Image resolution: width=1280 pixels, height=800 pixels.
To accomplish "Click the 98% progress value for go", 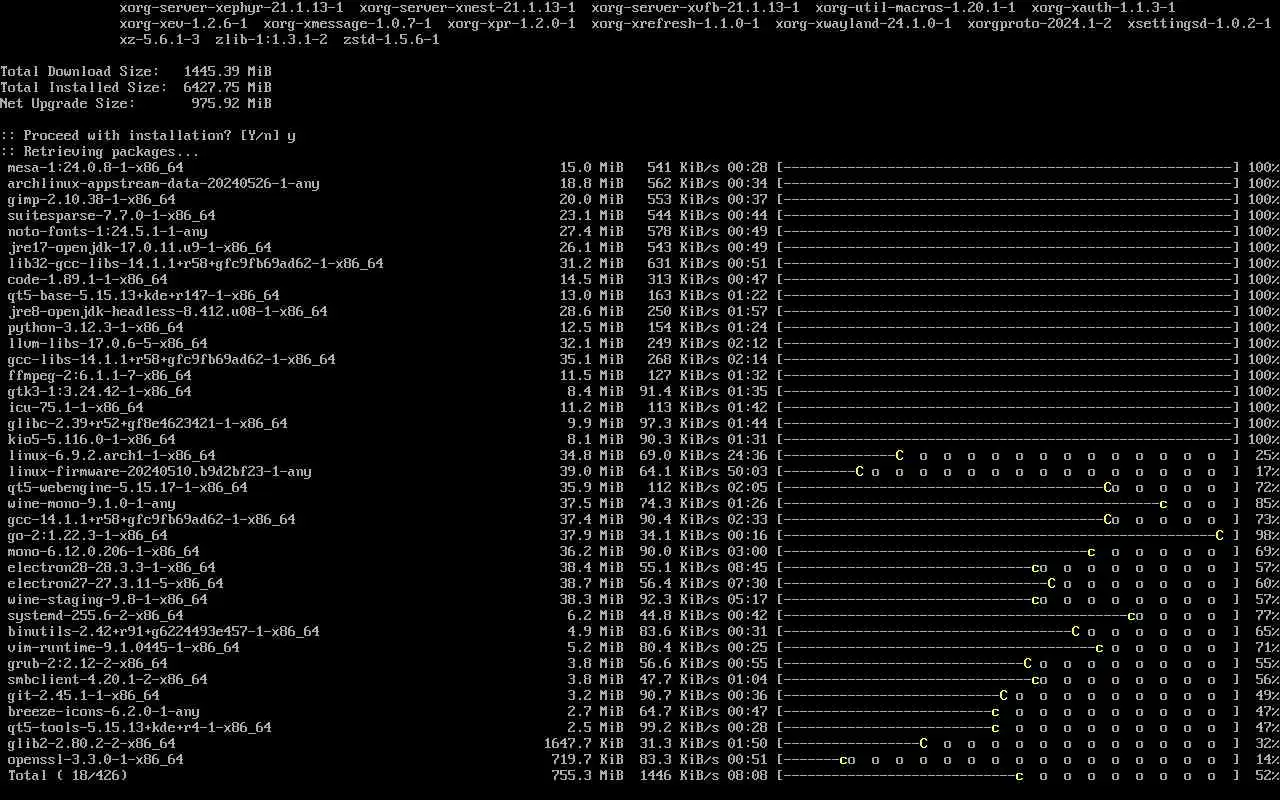I will 1267,536.
